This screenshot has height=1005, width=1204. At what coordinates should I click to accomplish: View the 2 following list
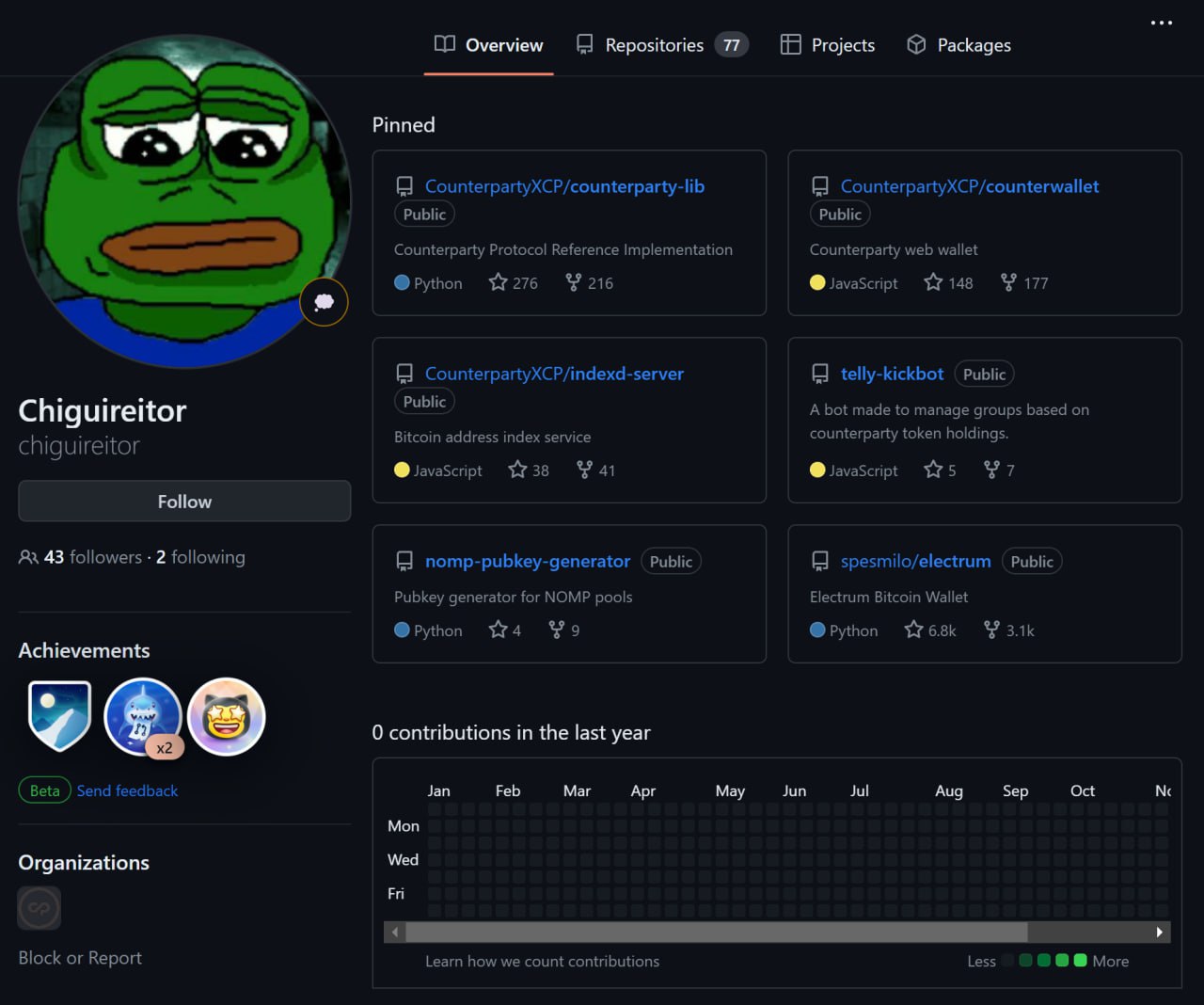click(200, 557)
